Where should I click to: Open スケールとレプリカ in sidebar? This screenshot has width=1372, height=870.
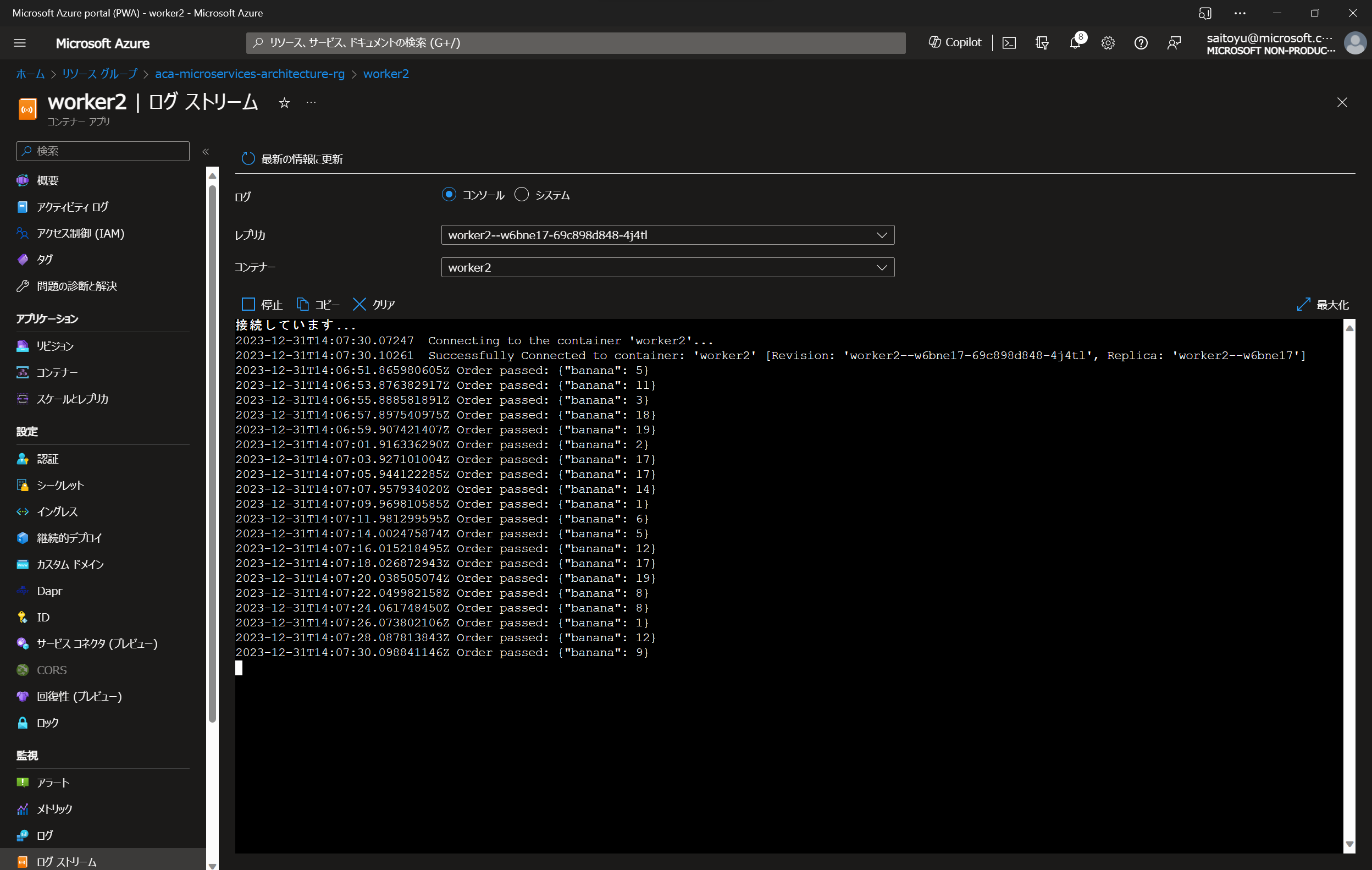point(73,399)
